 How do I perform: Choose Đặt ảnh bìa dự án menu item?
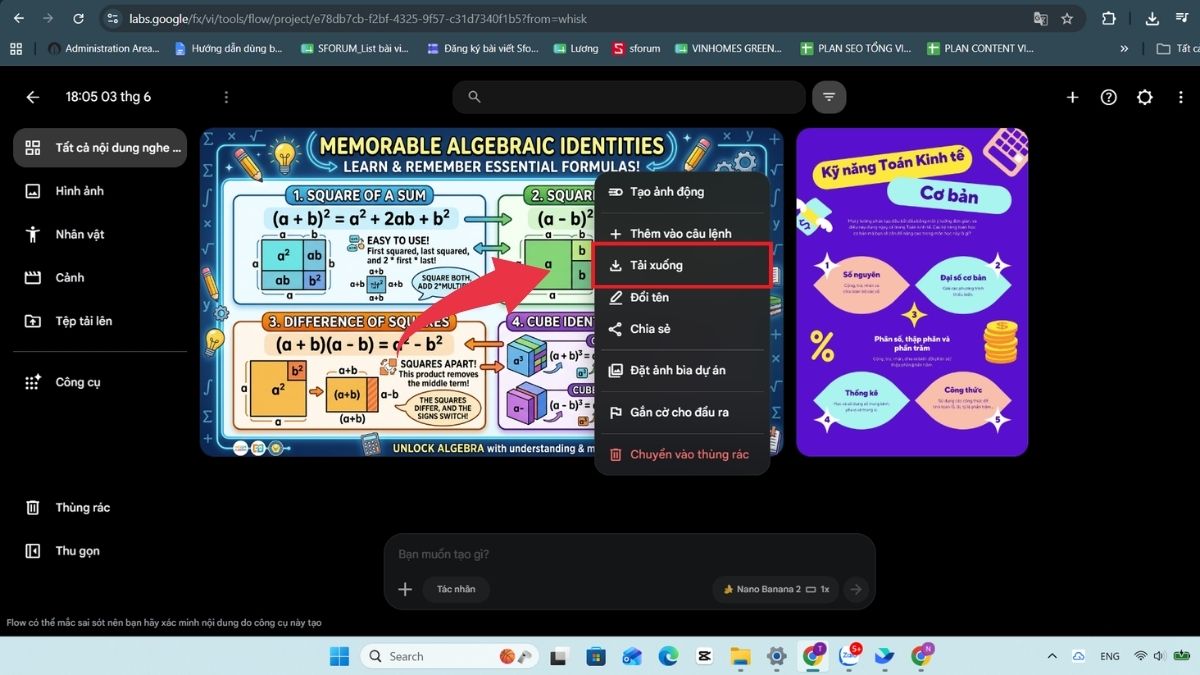[x=682, y=370]
